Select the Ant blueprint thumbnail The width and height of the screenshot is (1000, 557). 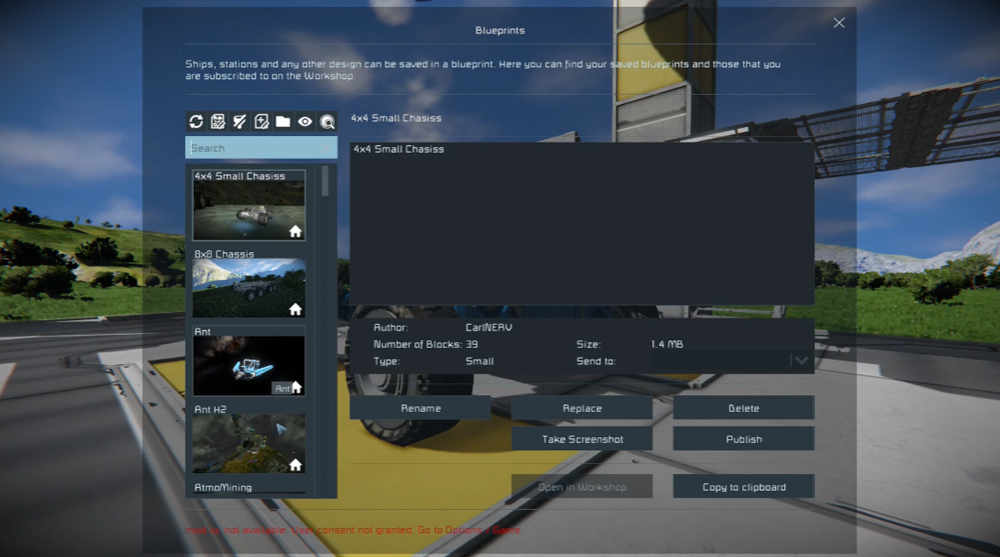(x=249, y=365)
